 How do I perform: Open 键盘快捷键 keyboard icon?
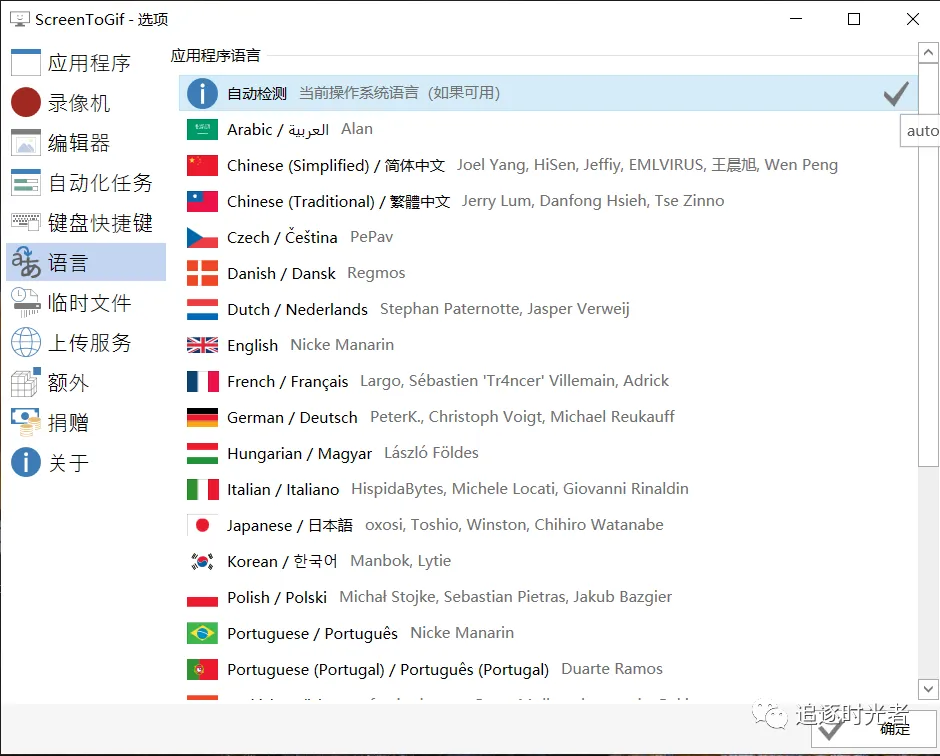tap(26, 222)
